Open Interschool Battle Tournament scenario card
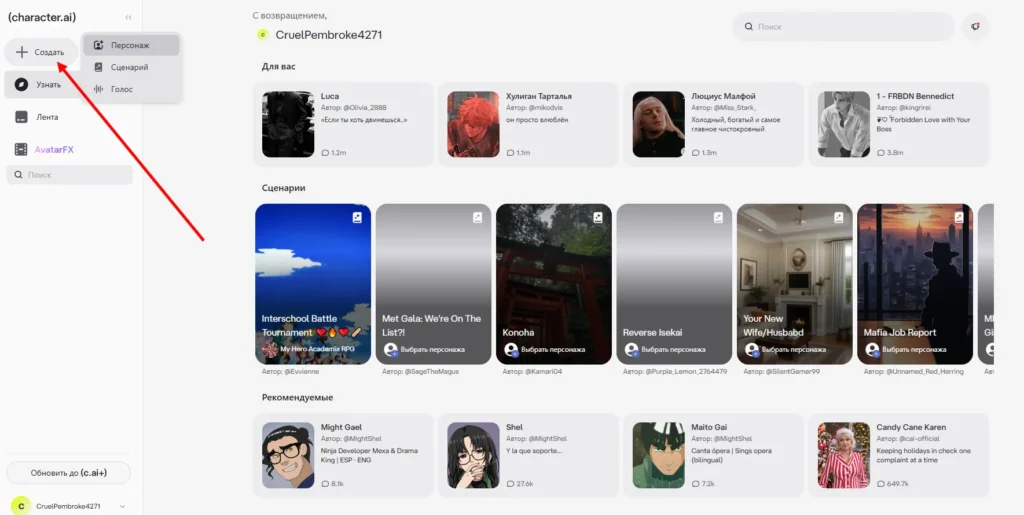The width and height of the screenshot is (1024, 515). pos(313,284)
